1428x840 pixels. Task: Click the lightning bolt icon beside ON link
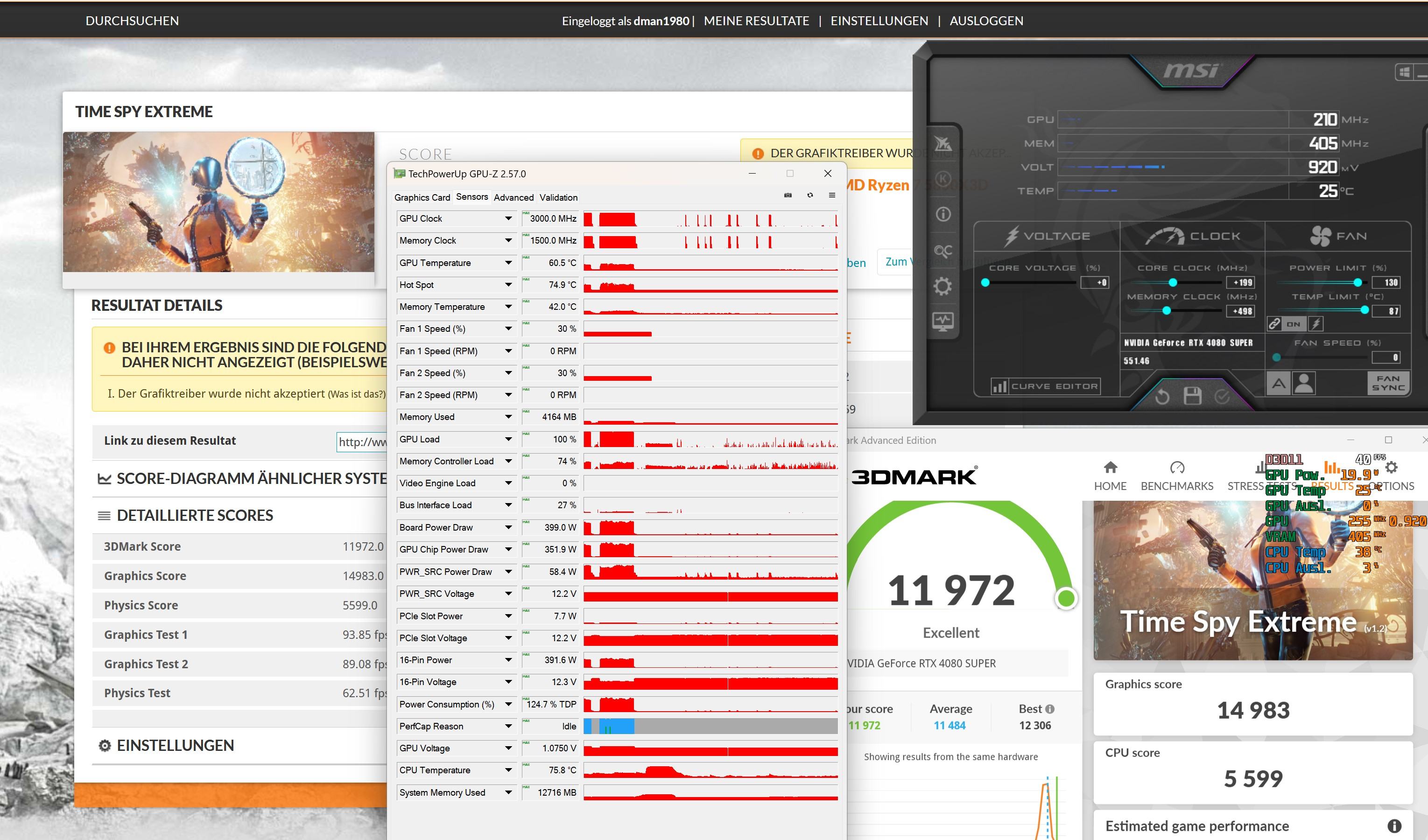click(x=1316, y=323)
